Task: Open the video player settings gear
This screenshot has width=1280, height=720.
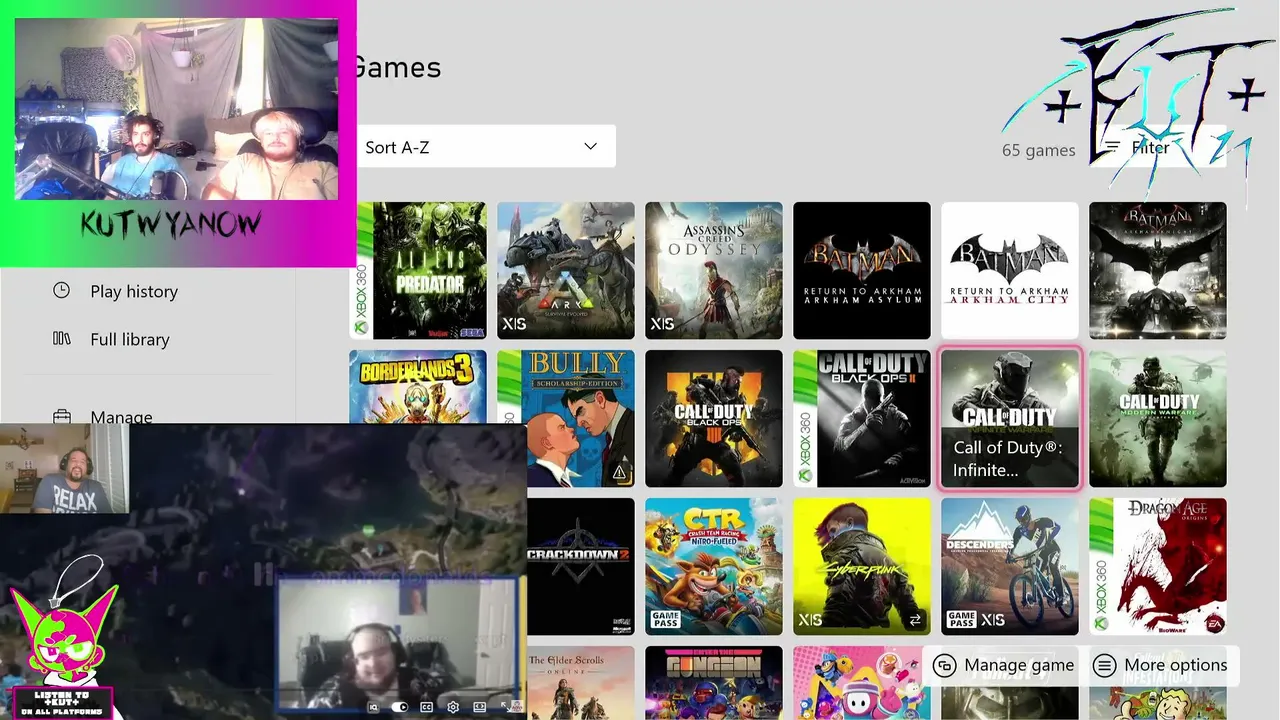Action: (x=453, y=707)
